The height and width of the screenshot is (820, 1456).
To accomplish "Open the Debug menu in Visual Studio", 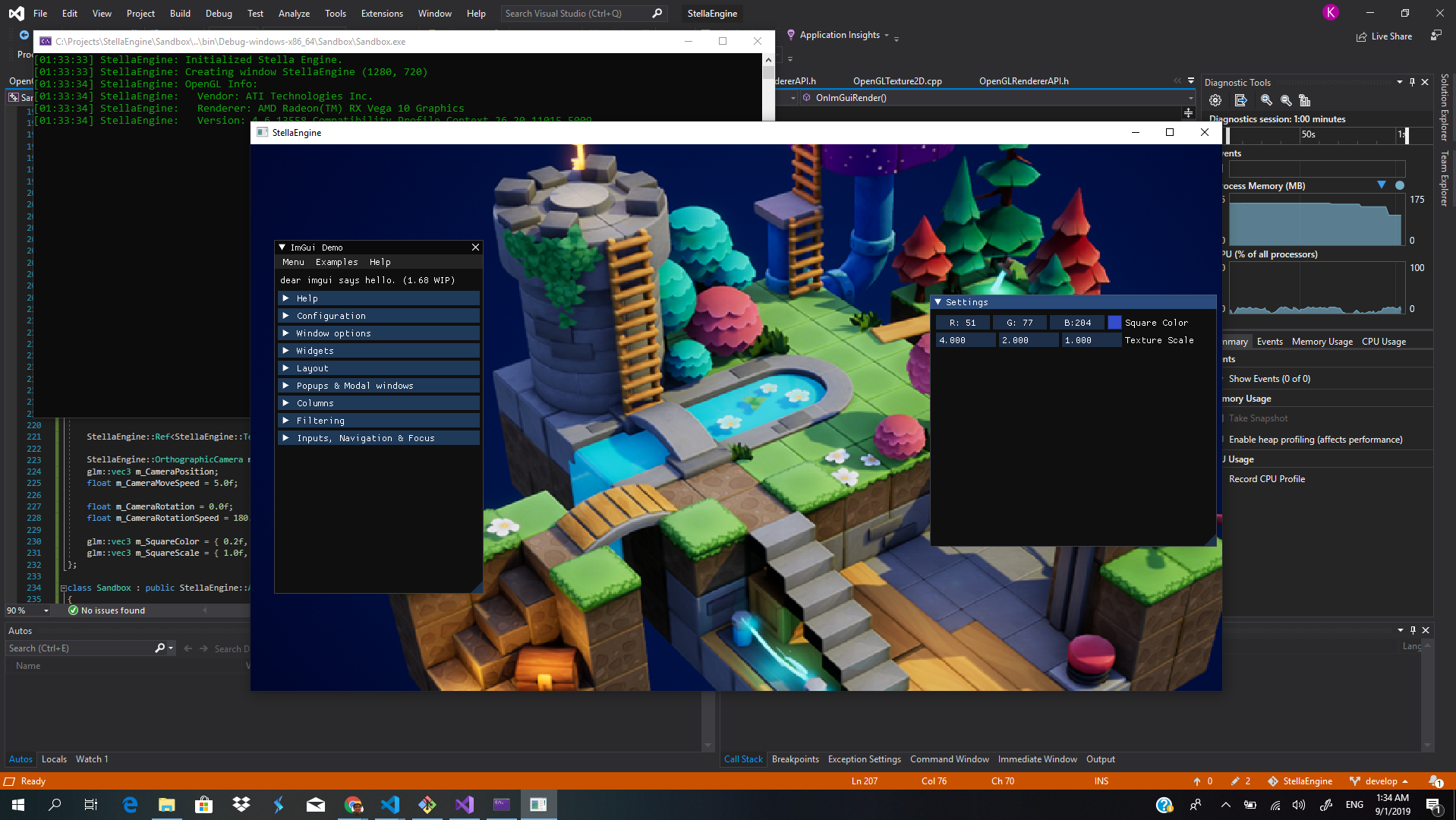I will click(x=219, y=13).
